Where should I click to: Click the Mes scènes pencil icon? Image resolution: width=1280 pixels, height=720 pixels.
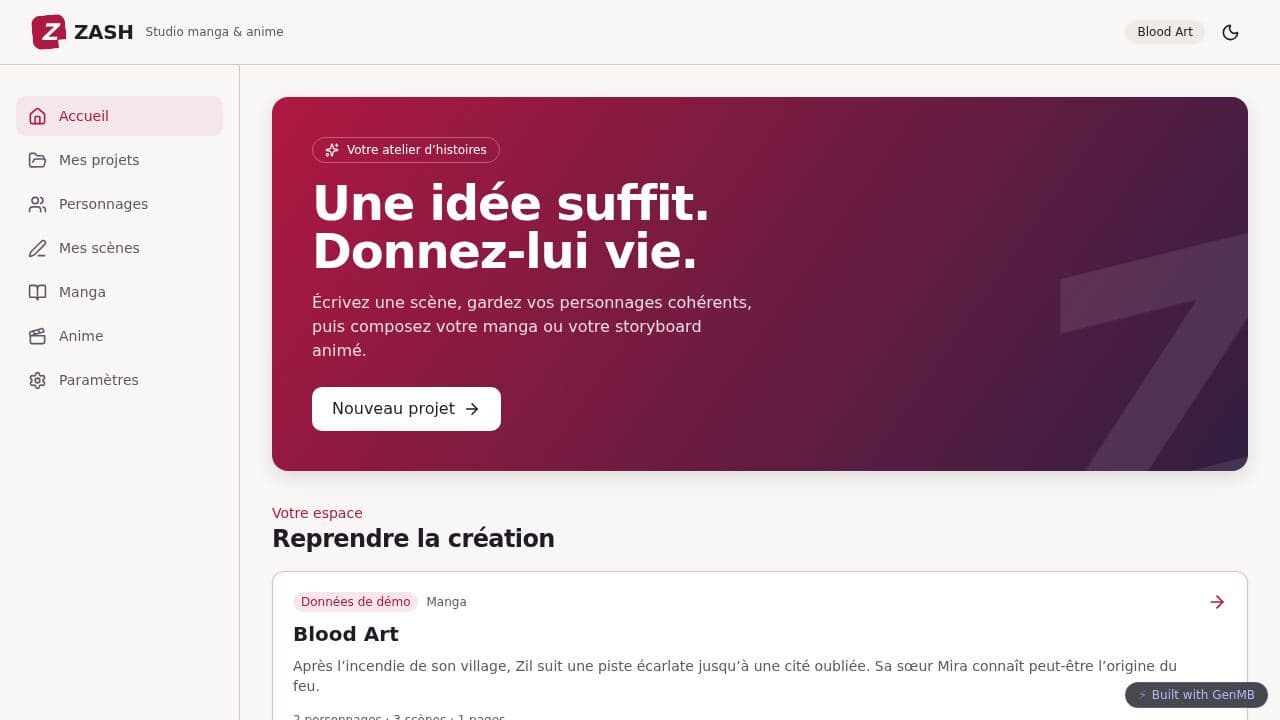pyautogui.click(x=38, y=248)
